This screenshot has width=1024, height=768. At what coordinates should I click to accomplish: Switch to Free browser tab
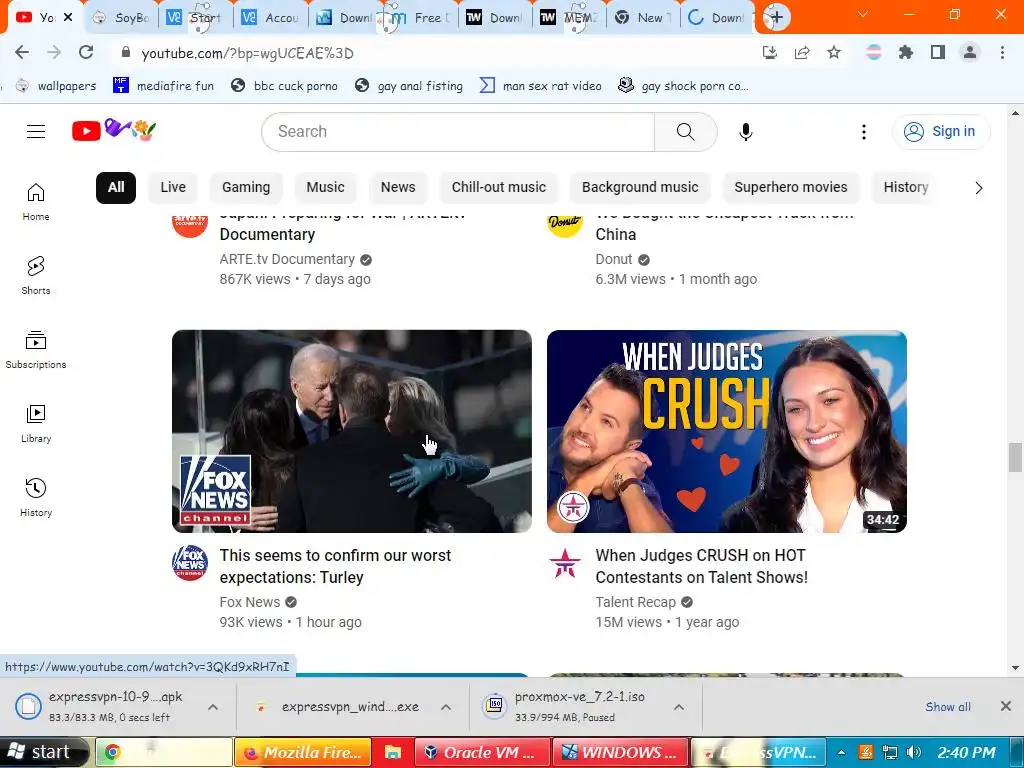coord(420,18)
